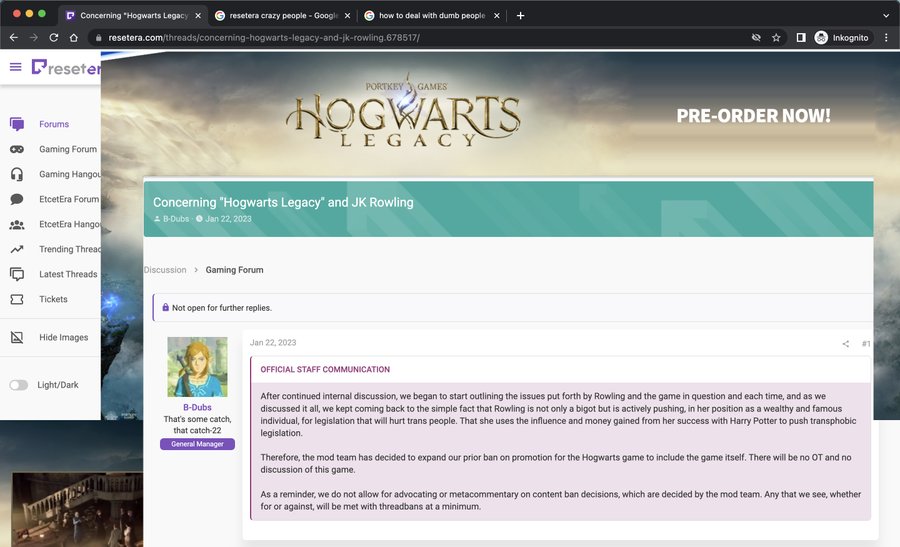
Task: Click the Jan 22, 2023 timestamp on the post
Action: 273,343
